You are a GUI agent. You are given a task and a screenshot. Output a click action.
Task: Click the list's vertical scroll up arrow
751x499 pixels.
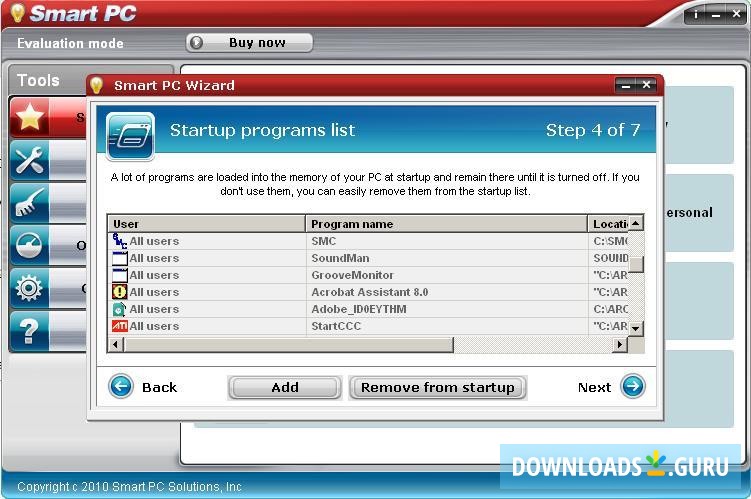(636, 223)
